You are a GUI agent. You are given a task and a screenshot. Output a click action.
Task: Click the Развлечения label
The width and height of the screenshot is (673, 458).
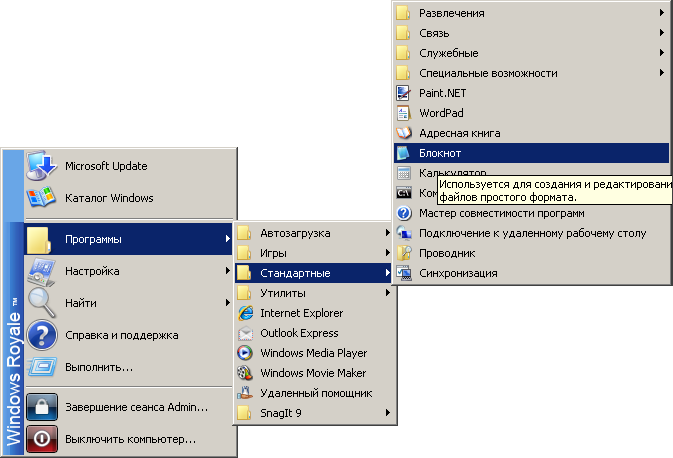(452, 13)
